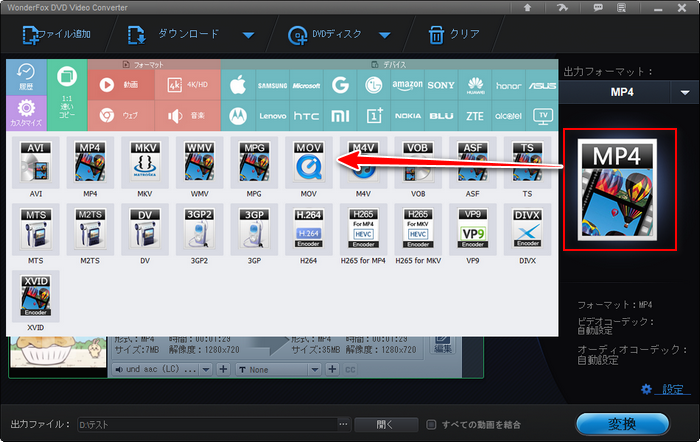Choose the XVID encoder format
Image resolution: width=700 pixels, height=442 pixels.
(36, 300)
